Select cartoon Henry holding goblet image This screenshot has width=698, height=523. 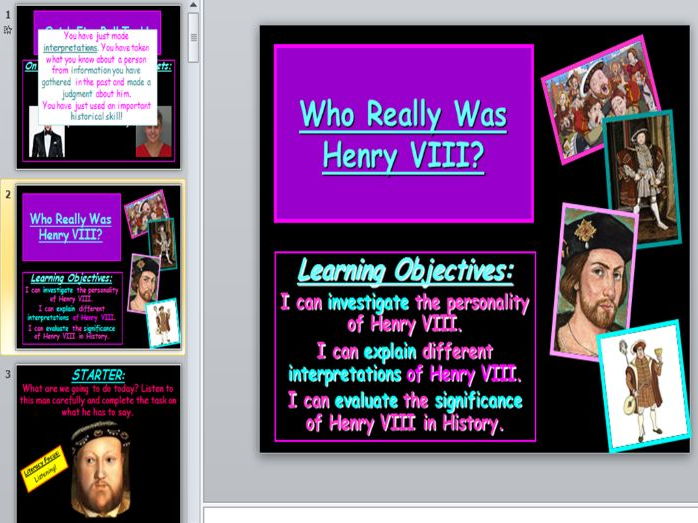click(x=645, y=386)
